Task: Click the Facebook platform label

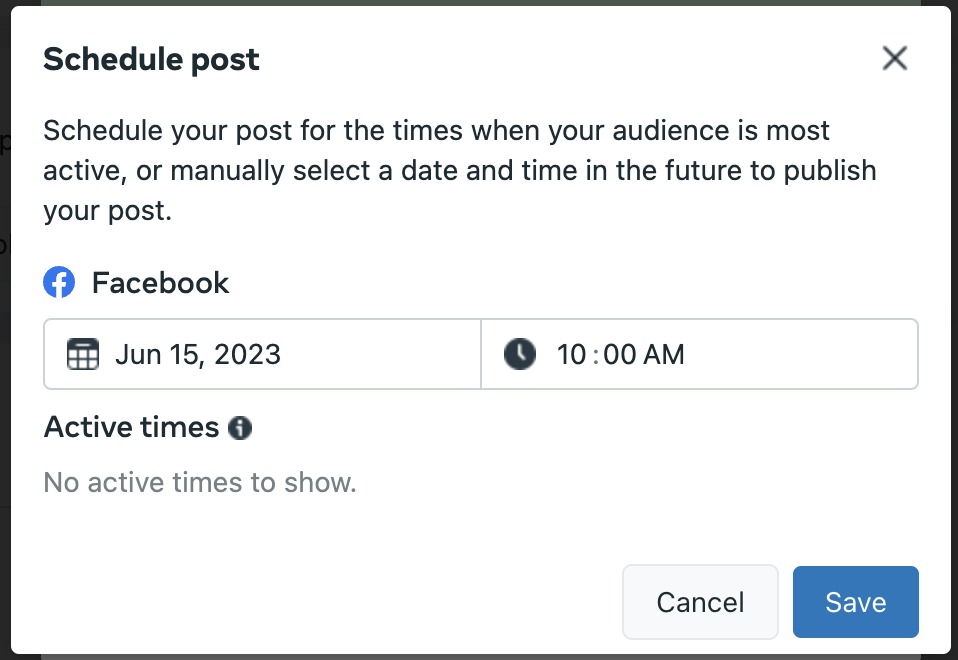Action: 160,283
